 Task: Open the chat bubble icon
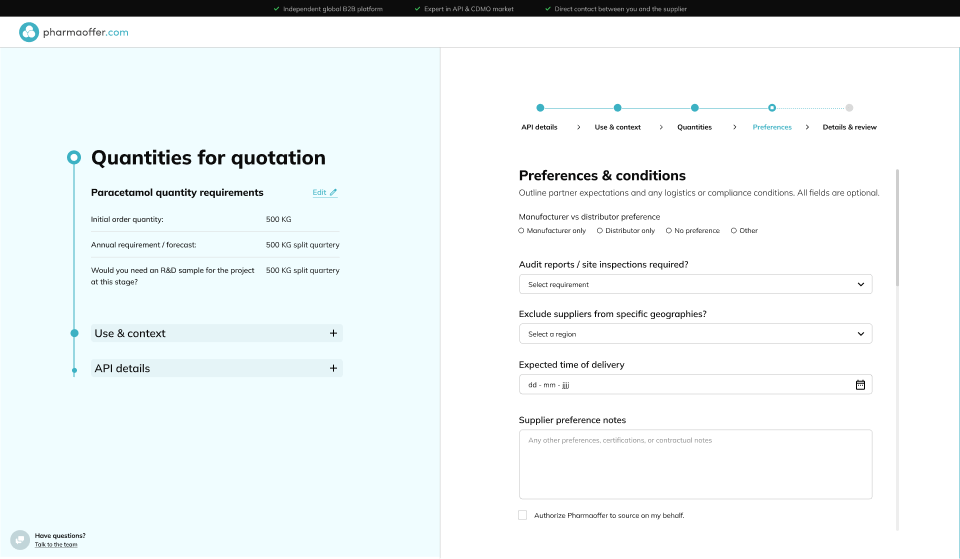click(x=20, y=539)
